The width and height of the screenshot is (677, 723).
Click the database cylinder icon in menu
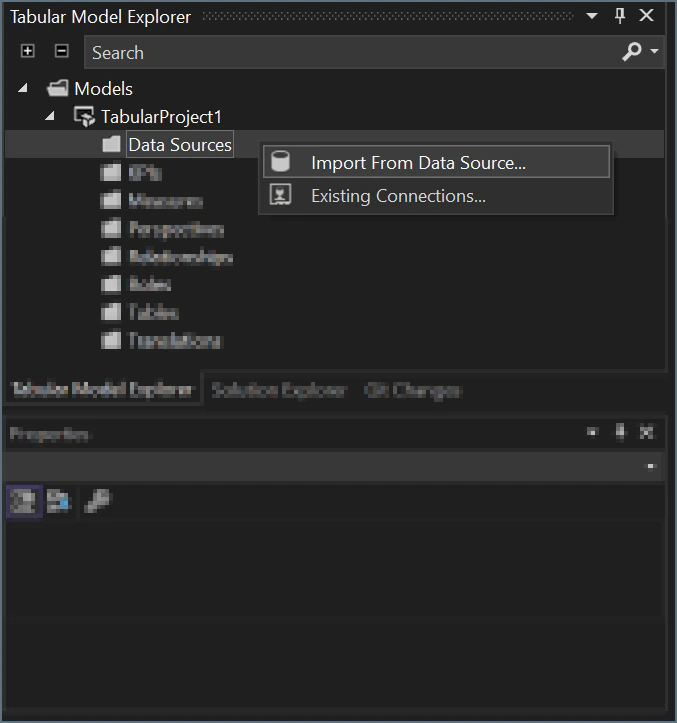click(x=280, y=161)
